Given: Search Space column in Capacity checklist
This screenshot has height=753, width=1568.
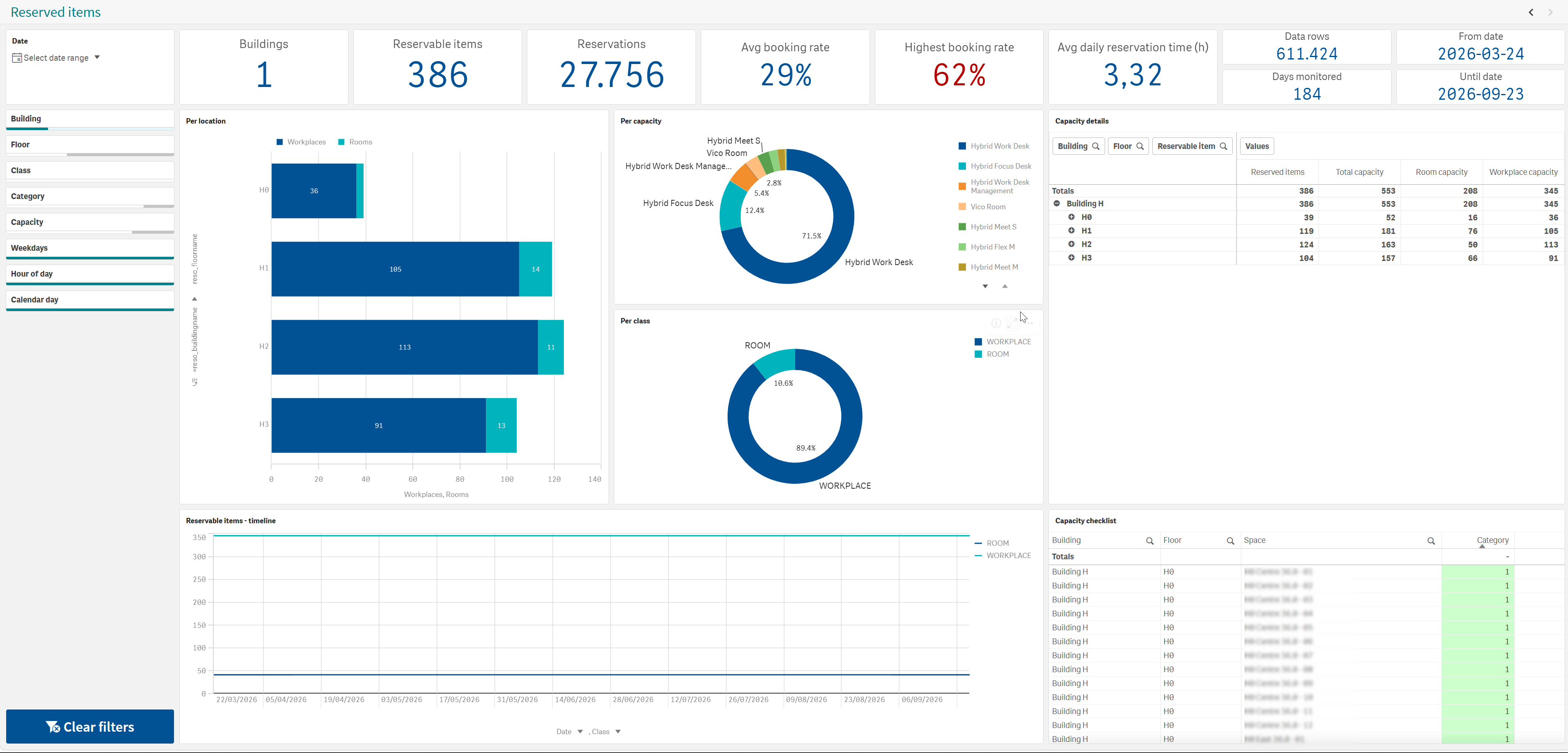Looking at the screenshot, I should (1431, 540).
